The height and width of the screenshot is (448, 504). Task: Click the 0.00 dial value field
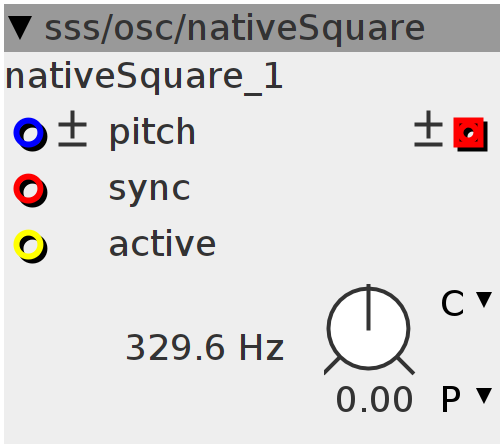point(375,399)
